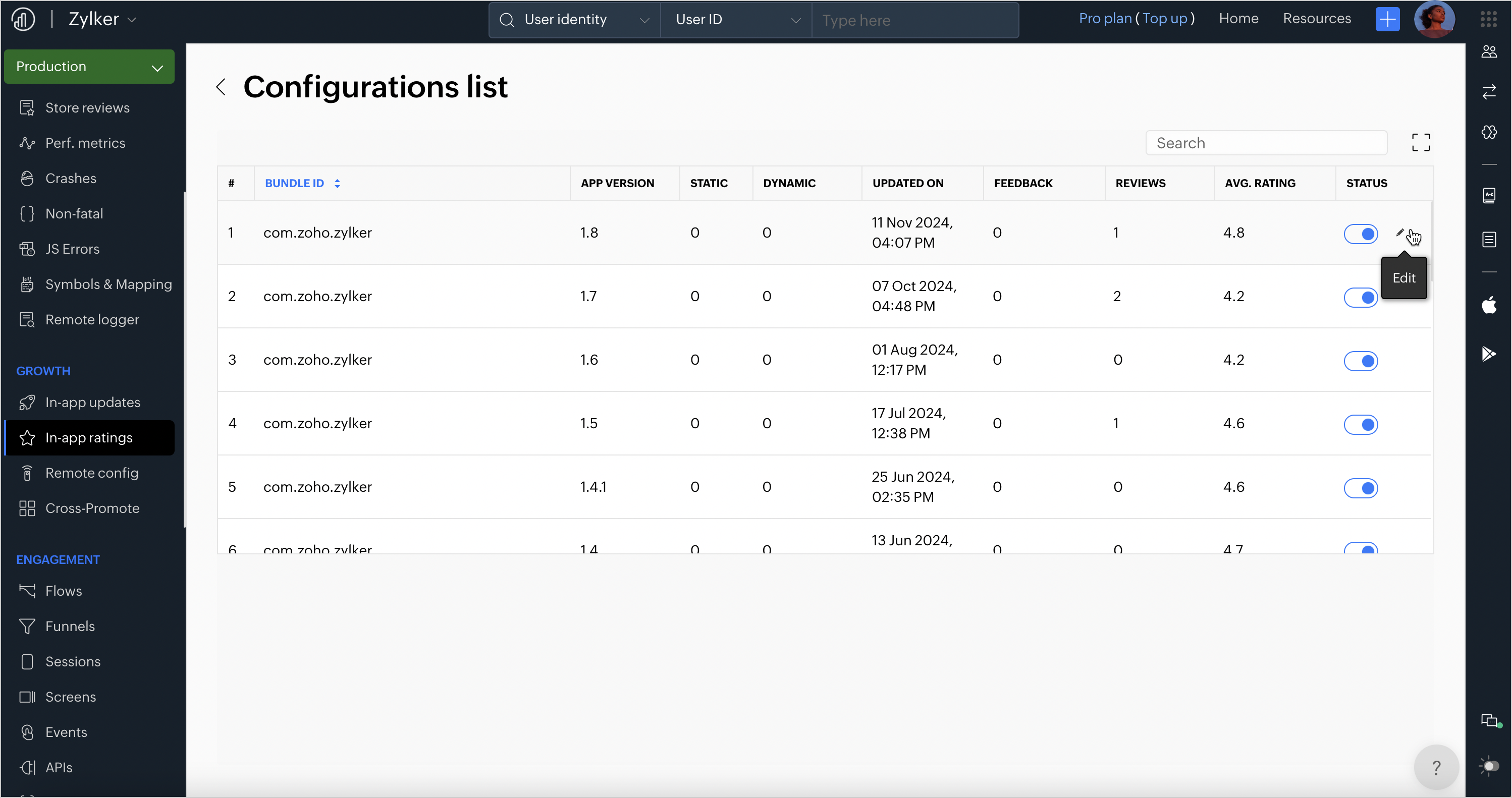Toggle the light/dark theme switch
The width and height of the screenshot is (1512, 798).
[1489, 766]
